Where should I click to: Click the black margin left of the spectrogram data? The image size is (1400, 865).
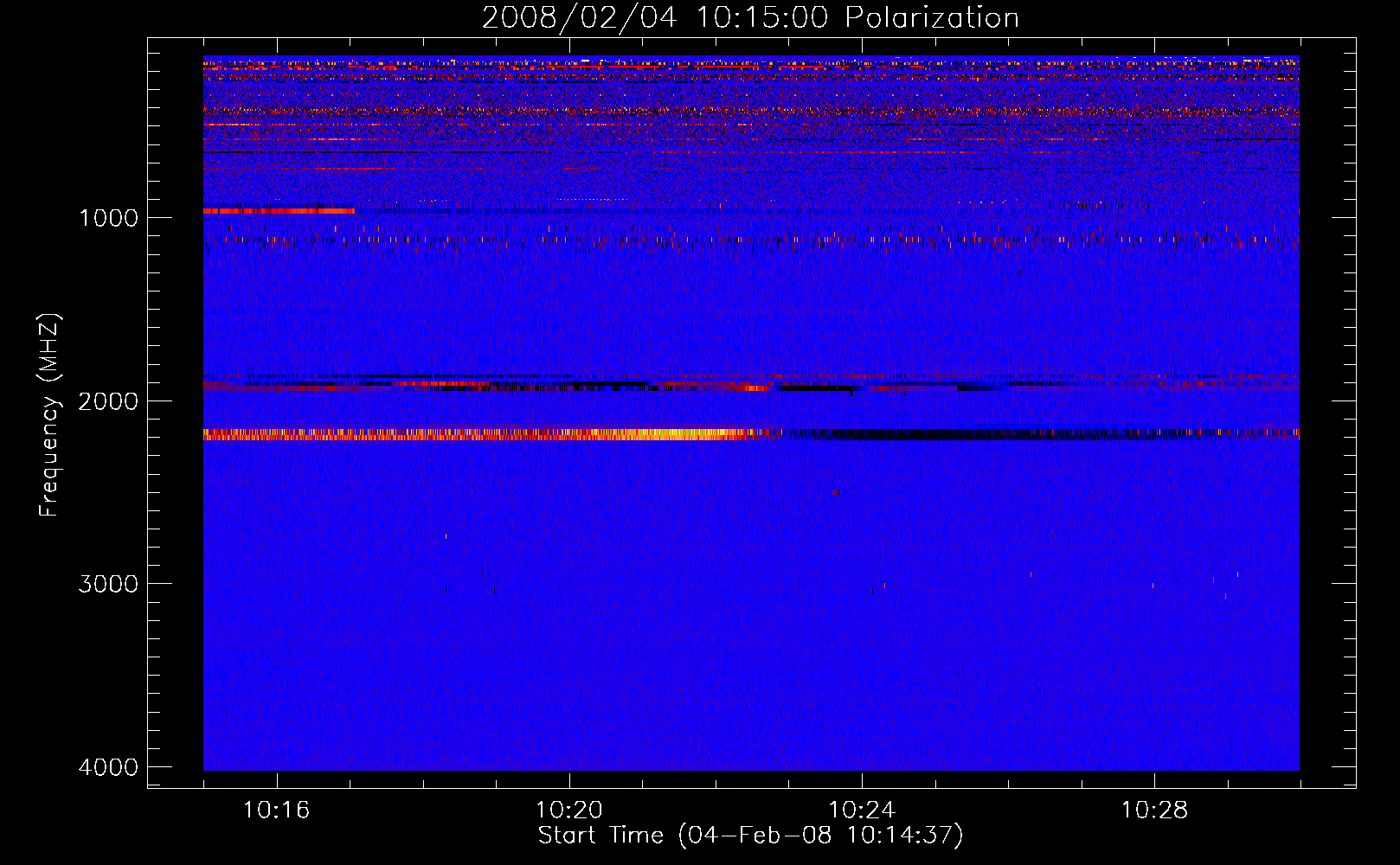175,519
